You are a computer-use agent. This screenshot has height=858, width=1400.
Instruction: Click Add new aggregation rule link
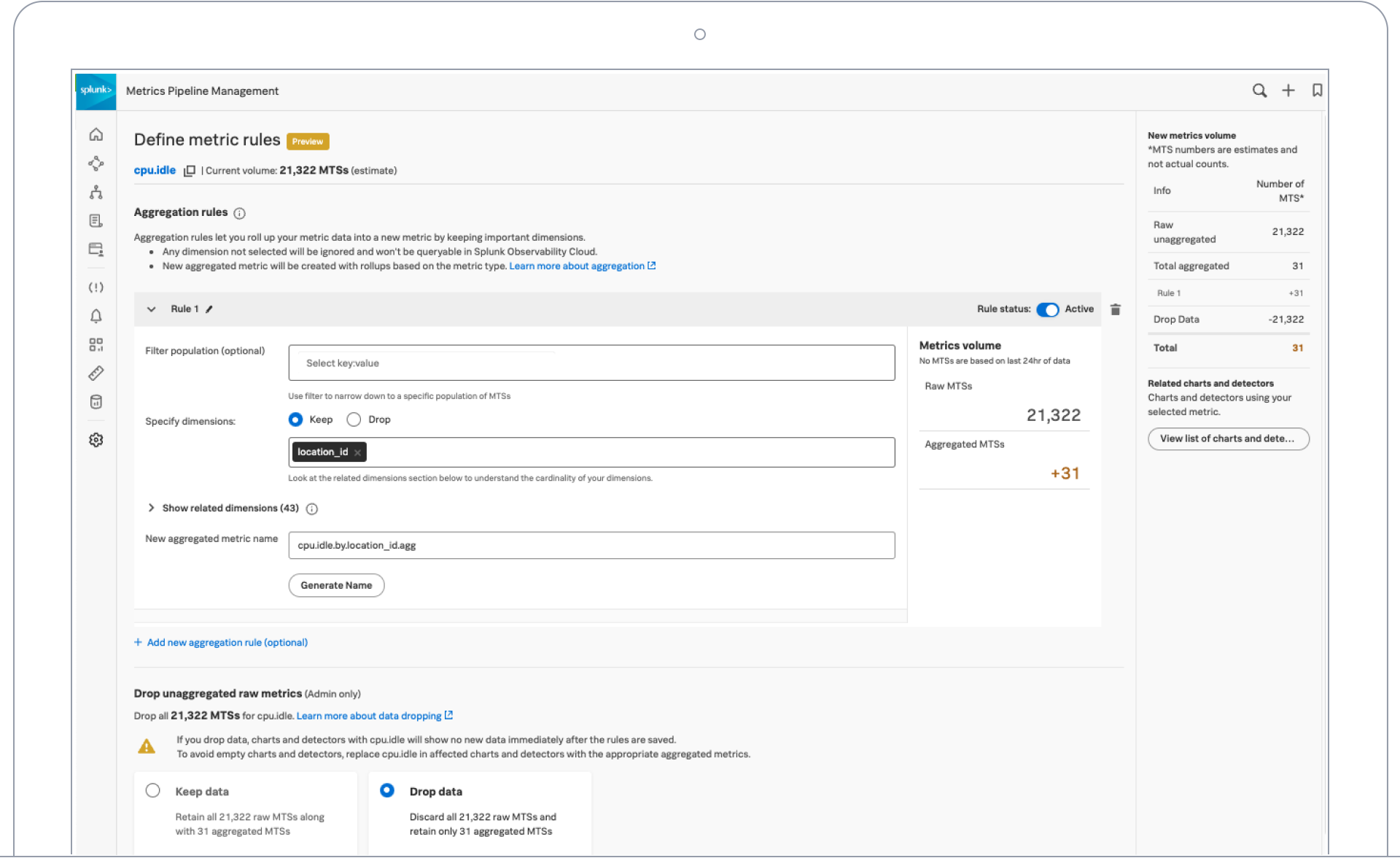tap(227, 642)
